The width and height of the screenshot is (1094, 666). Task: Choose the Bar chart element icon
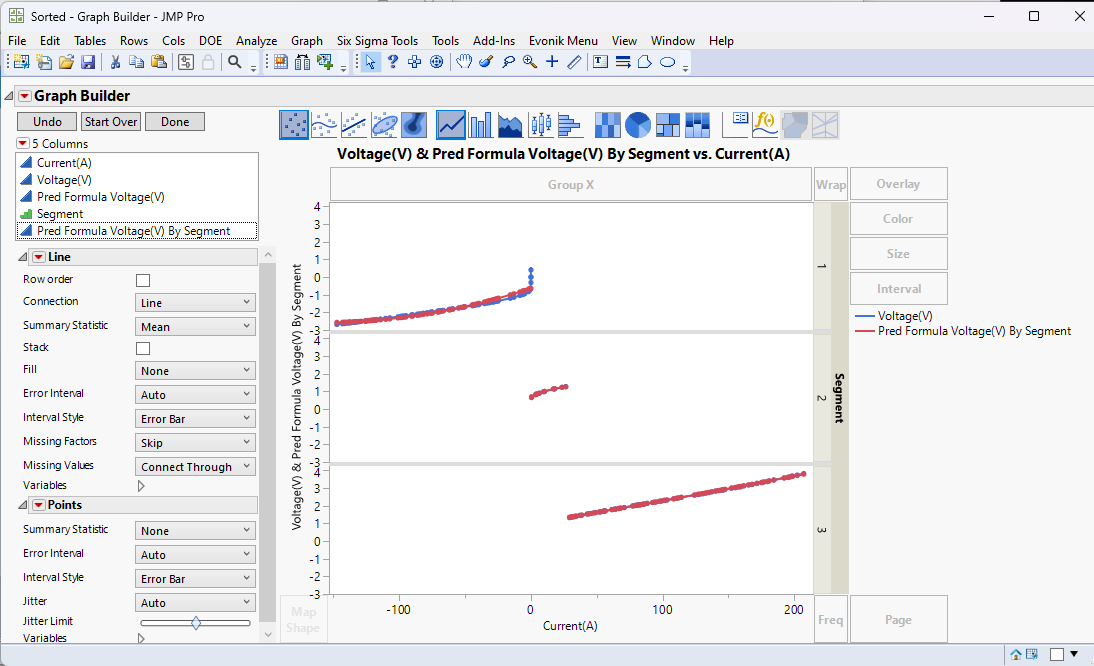pyautogui.click(x=481, y=125)
